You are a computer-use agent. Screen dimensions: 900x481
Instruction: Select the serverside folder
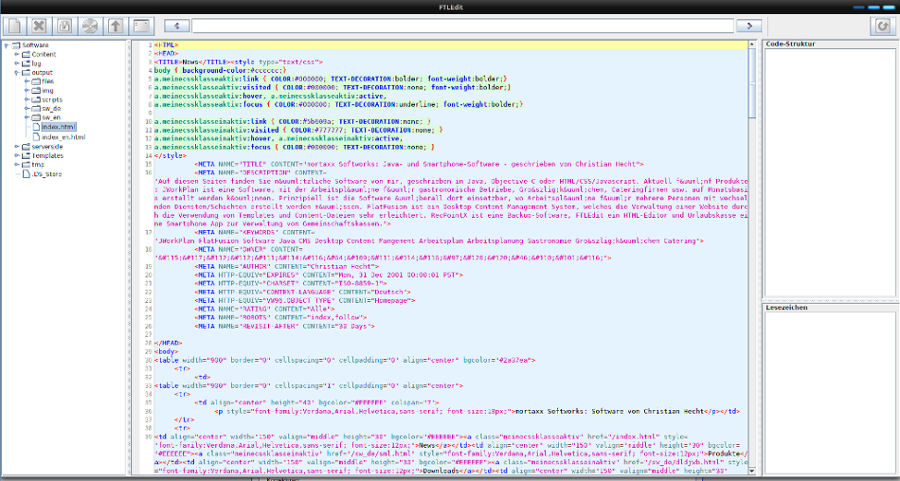click(x=48, y=146)
